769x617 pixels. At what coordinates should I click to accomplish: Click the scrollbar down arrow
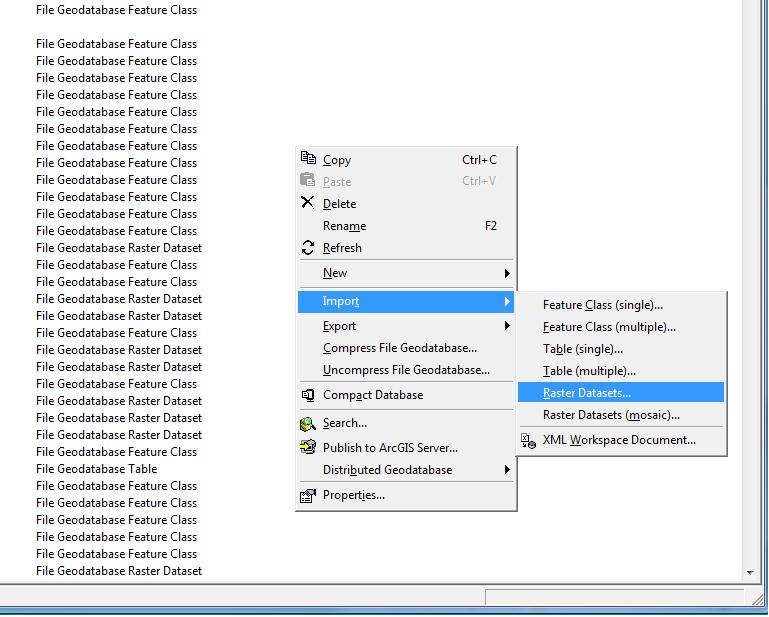click(750, 572)
